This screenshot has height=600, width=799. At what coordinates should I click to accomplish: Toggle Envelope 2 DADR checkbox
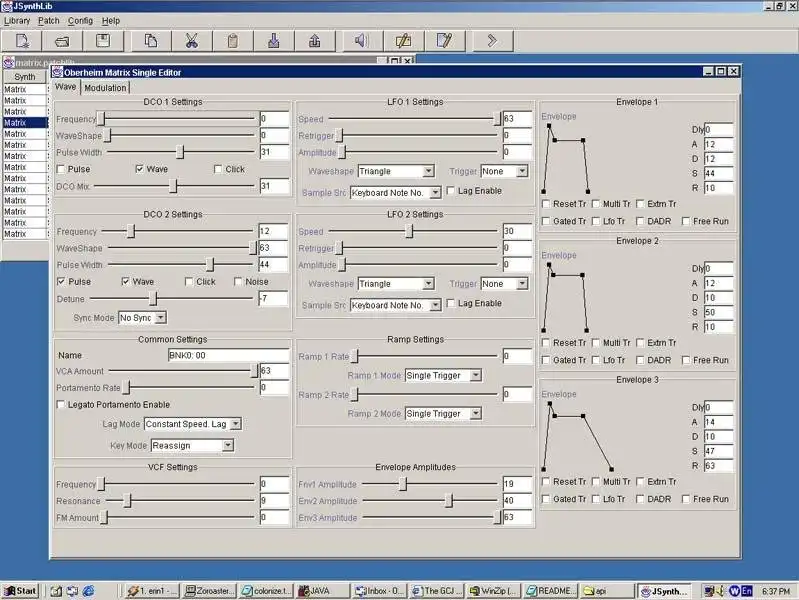[x=640, y=360]
